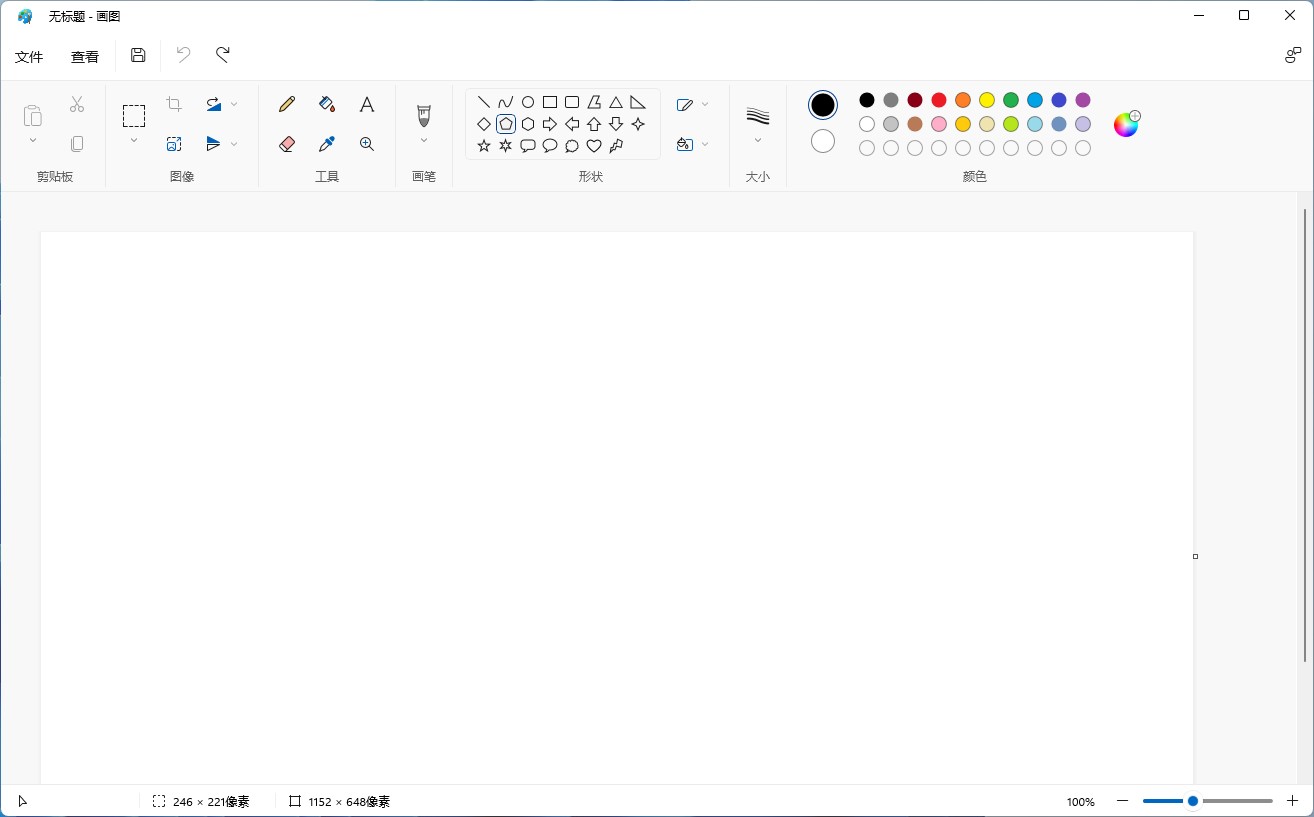Click the Save button
Screen dimensions: 1314x817
138,55
